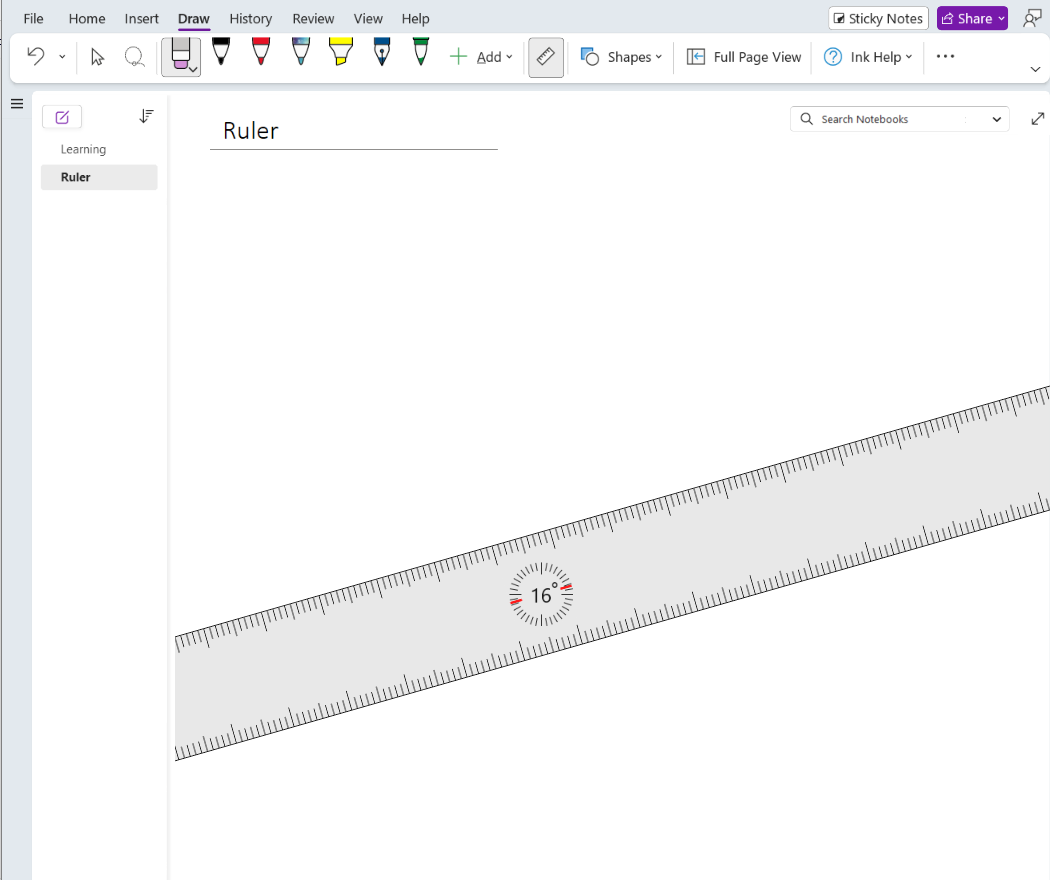The image size is (1050, 880).
Task: Select the Ruler page in the list
Action: click(x=99, y=177)
